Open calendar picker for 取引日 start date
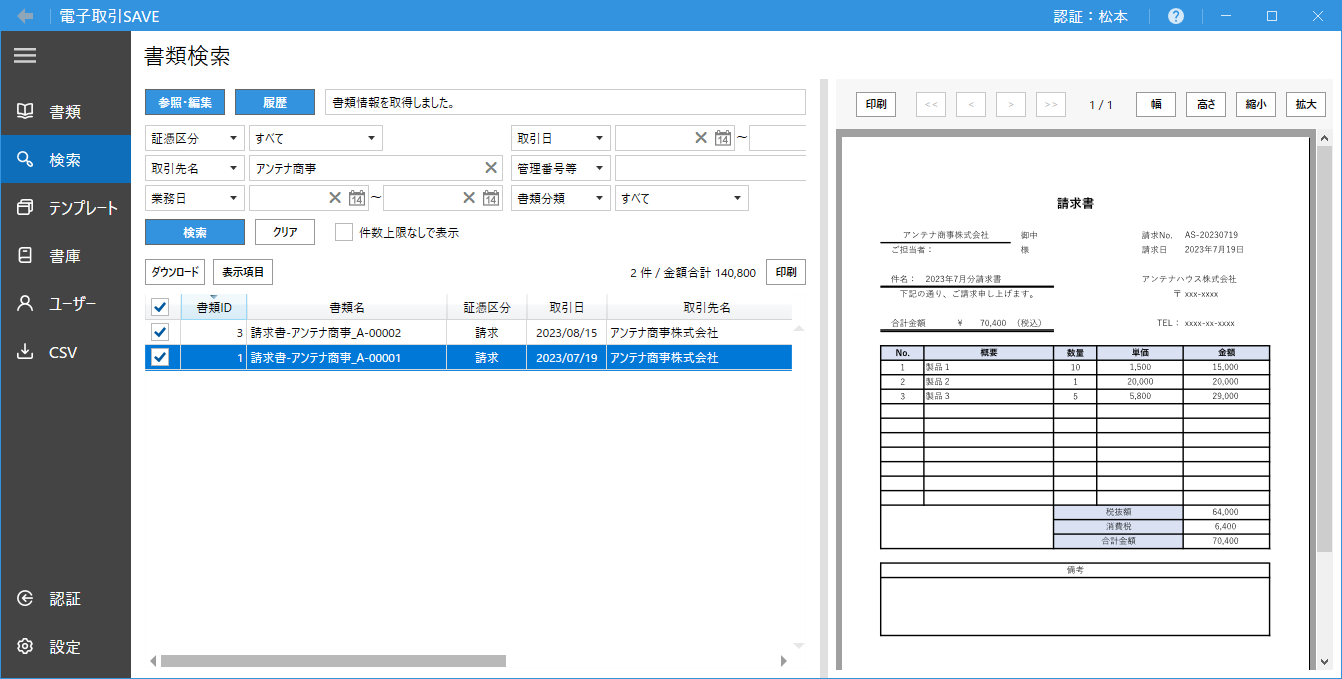 [x=723, y=138]
